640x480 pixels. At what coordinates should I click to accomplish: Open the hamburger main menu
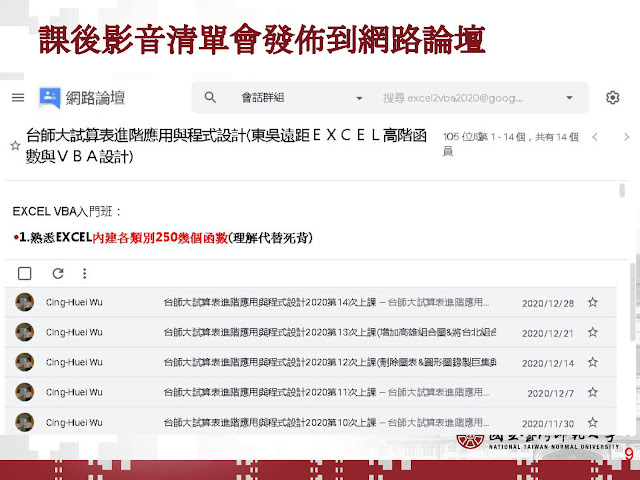coord(18,98)
